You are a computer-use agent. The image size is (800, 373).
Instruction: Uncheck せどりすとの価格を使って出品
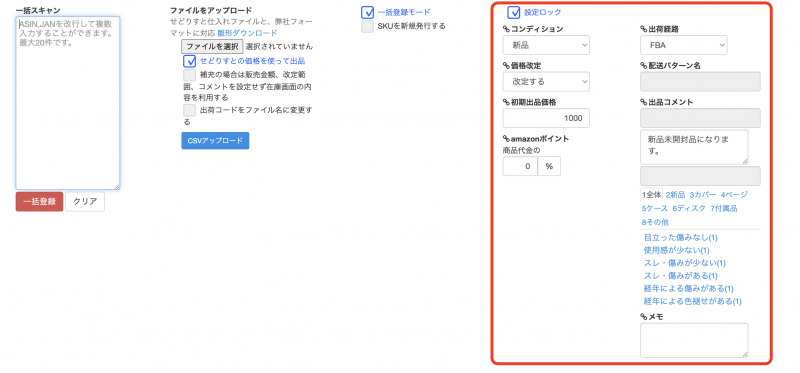(x=190, y=61)
